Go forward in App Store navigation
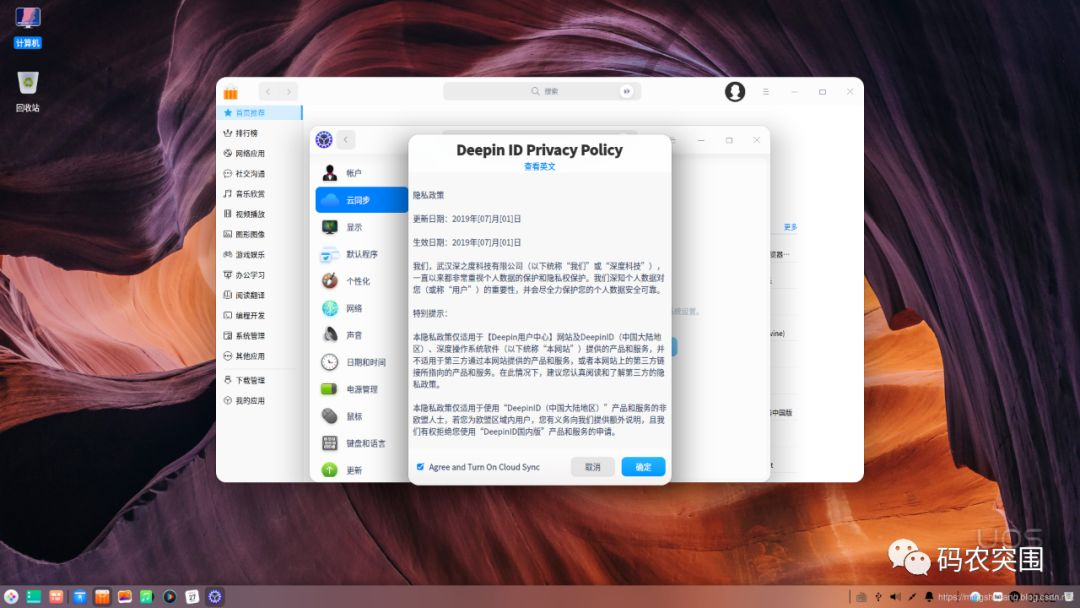Screen dimensions: 1080x608 289,92
